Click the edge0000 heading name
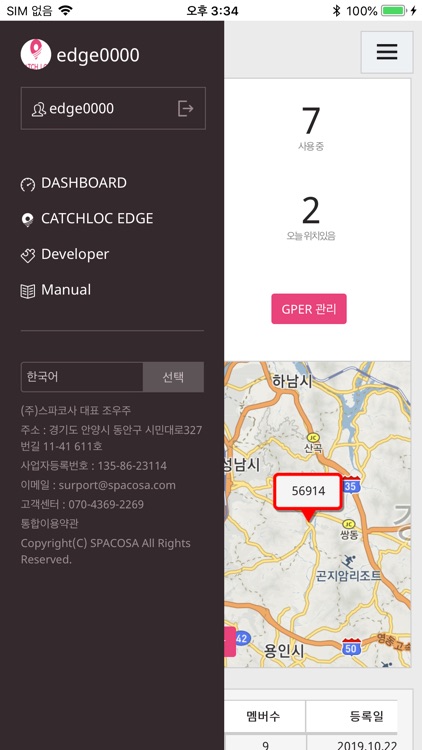Viewport: 422px width, 750px height. click(x=98, y=55)
